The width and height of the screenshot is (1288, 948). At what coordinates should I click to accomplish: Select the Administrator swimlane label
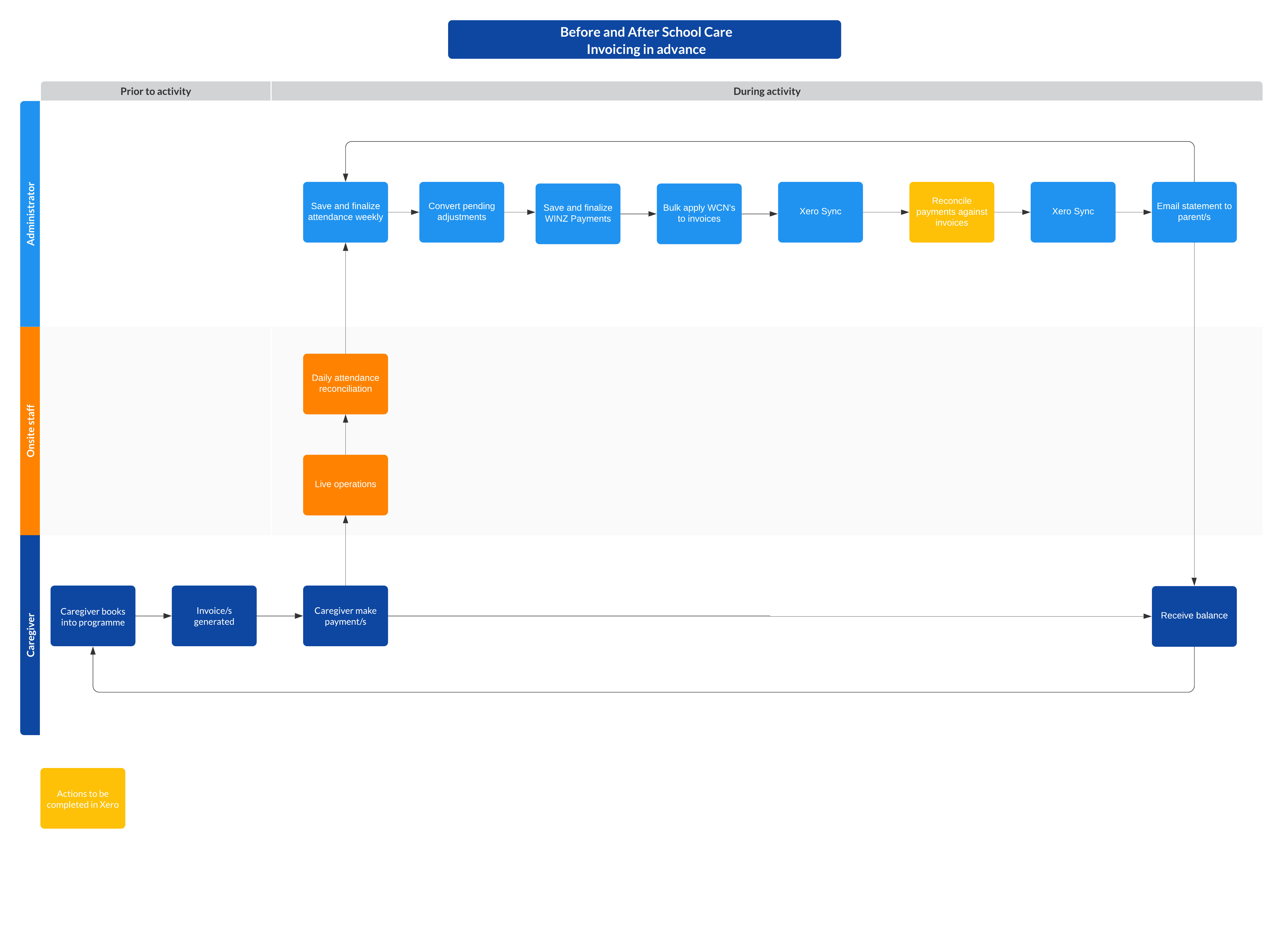(30, 213)
